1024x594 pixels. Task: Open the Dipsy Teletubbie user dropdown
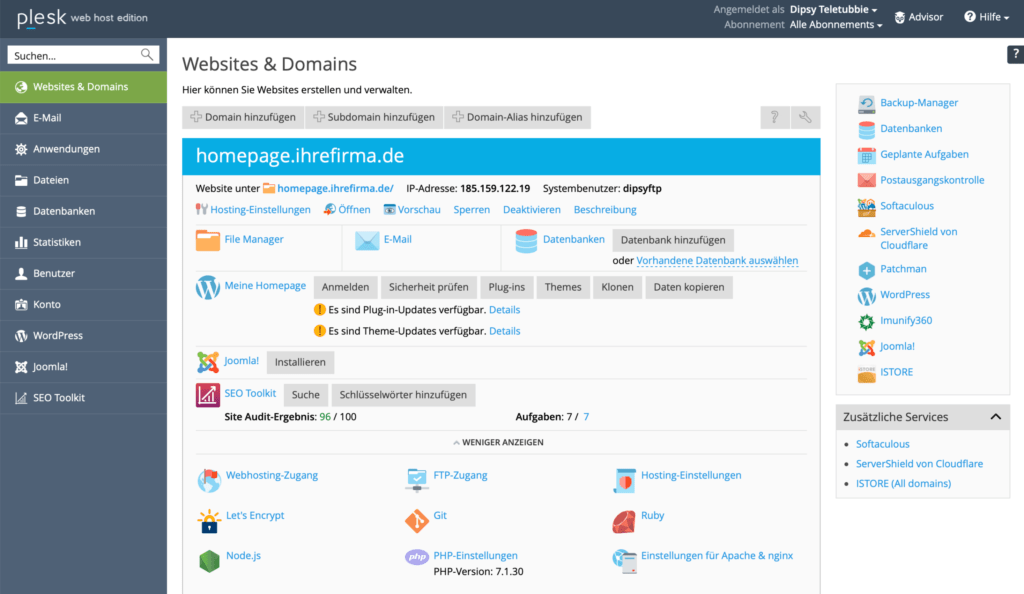point(833,10)
